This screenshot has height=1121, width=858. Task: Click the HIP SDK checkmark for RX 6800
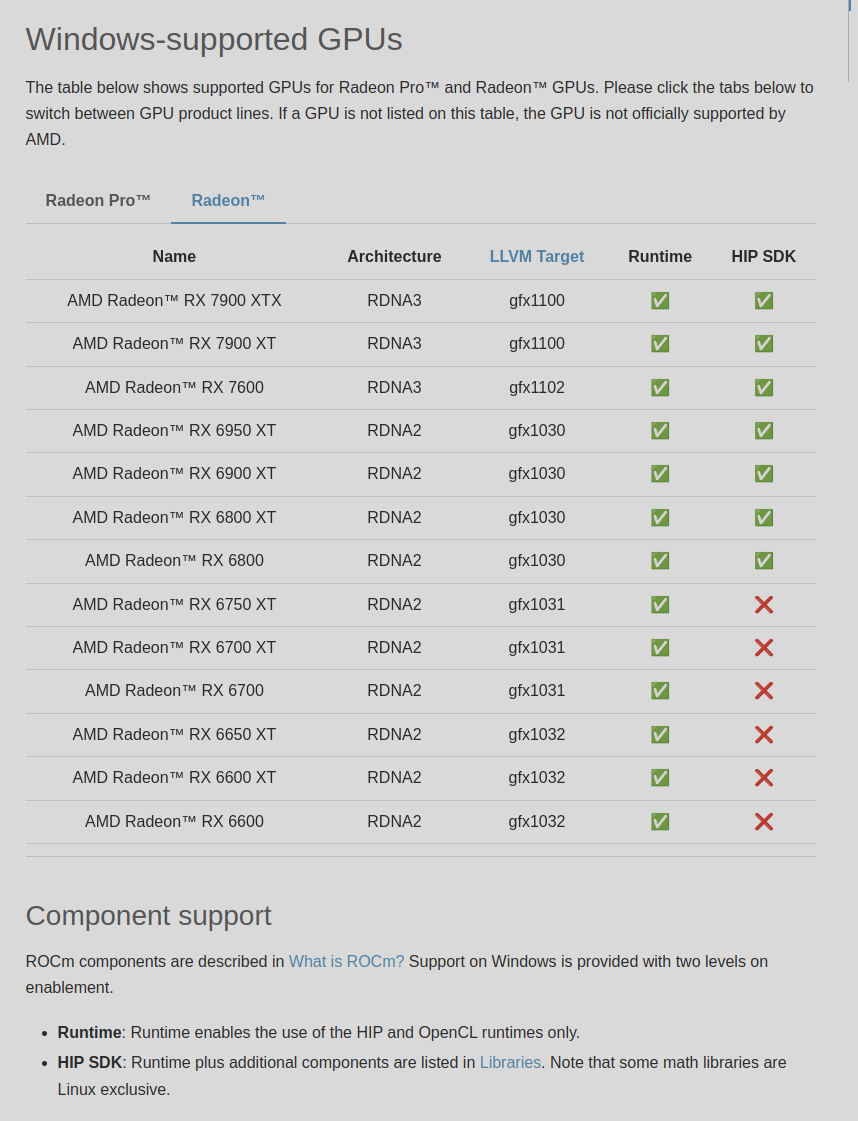pos(764,560)
